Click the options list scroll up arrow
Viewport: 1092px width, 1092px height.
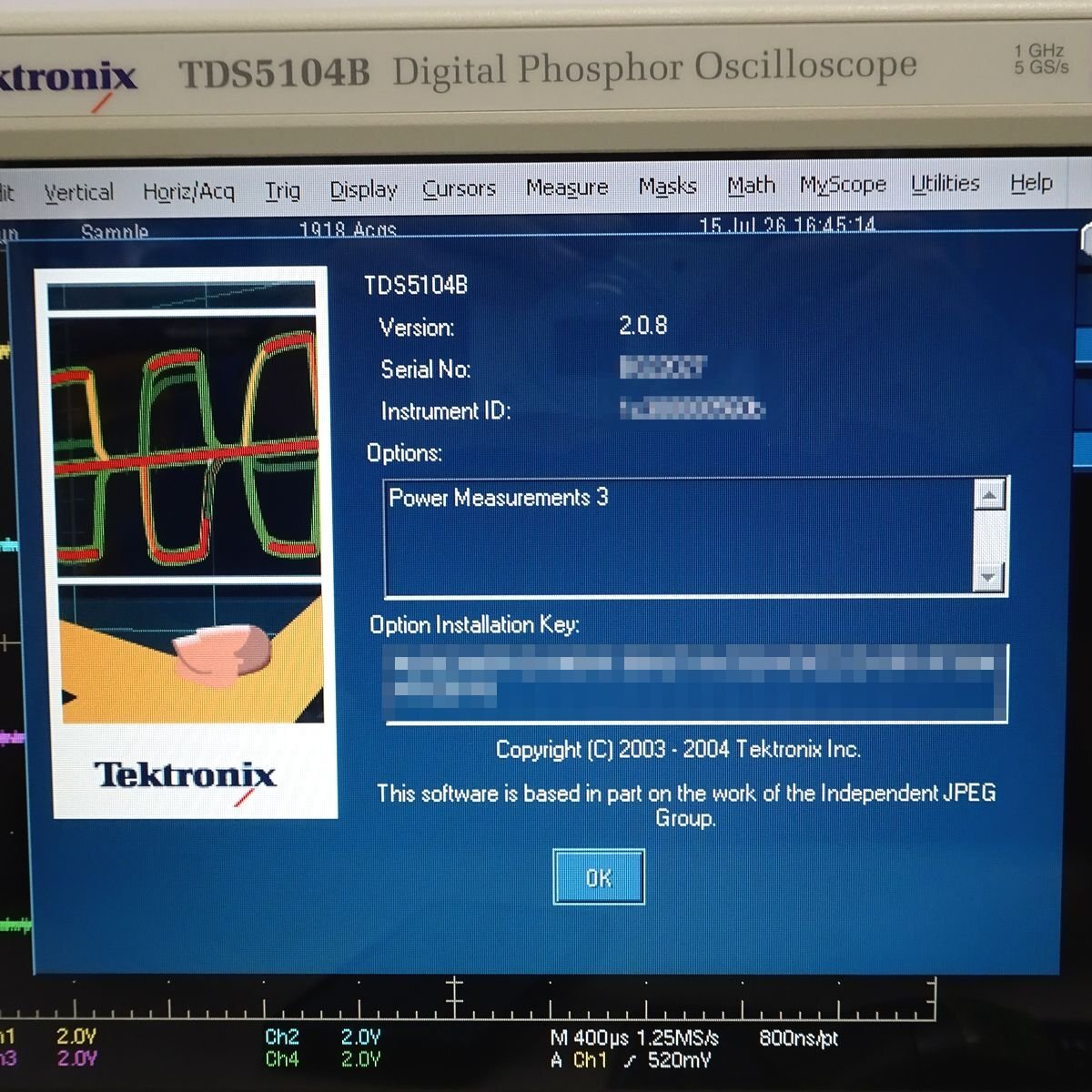989,495
